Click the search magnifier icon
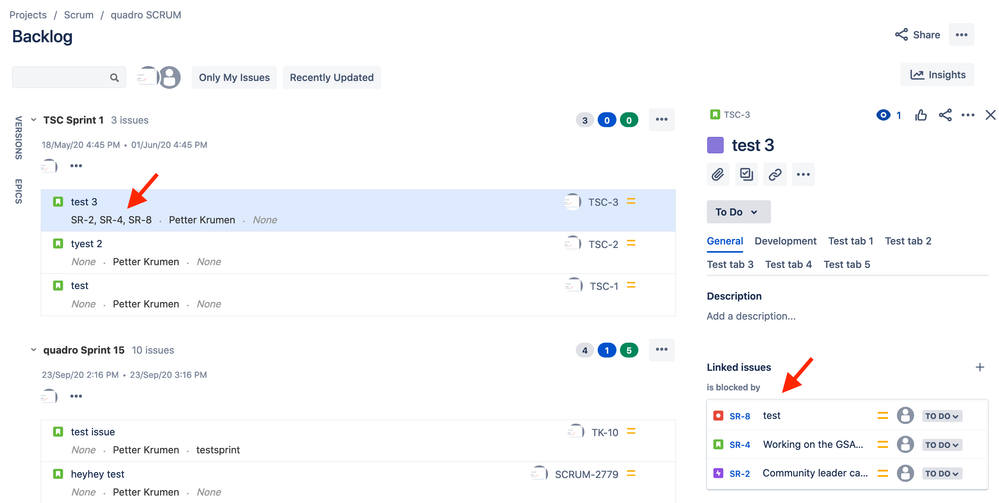This screenshot has height=503, width=999. 114,78
